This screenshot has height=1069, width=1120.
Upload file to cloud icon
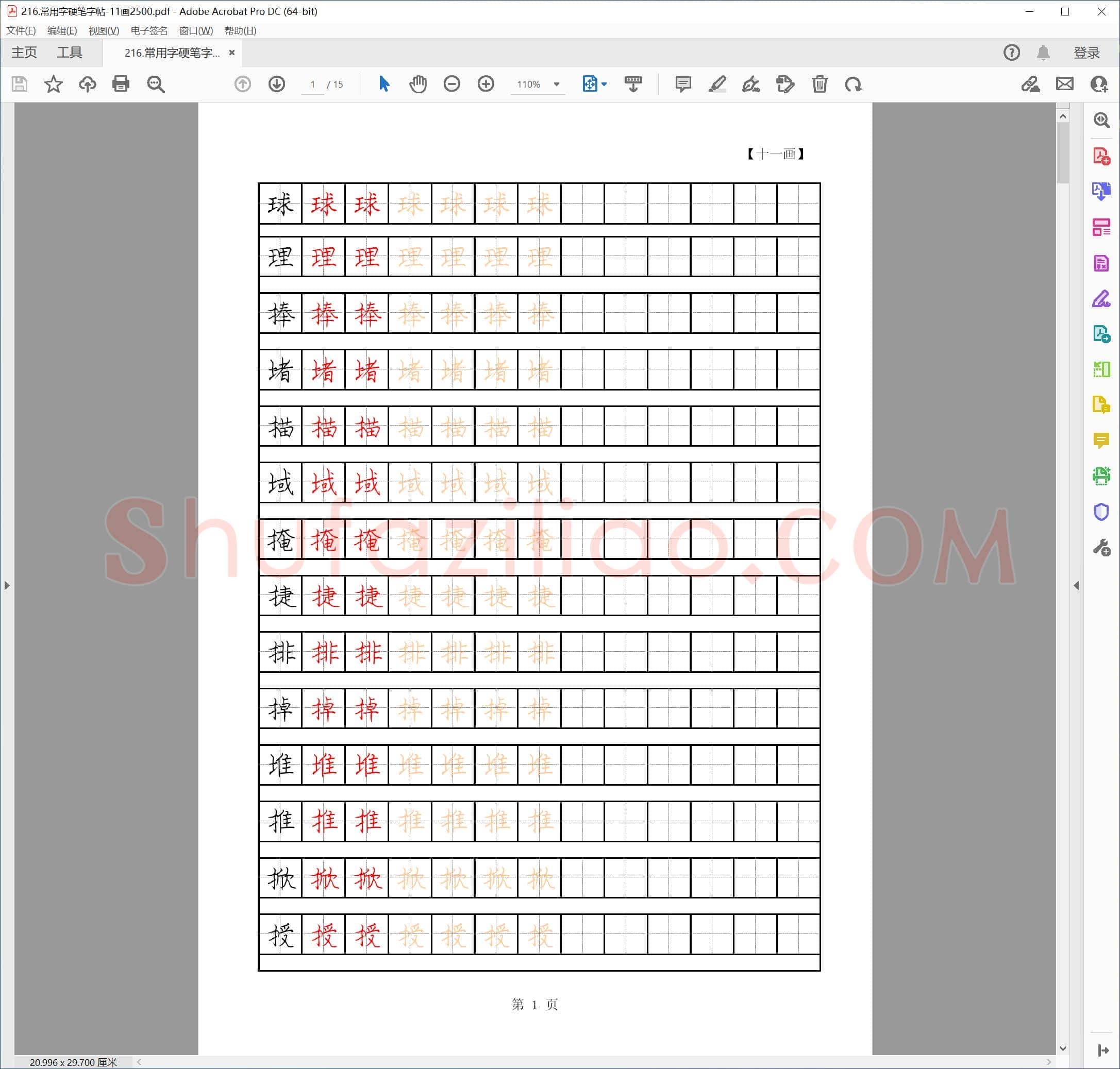pos(87,84)
